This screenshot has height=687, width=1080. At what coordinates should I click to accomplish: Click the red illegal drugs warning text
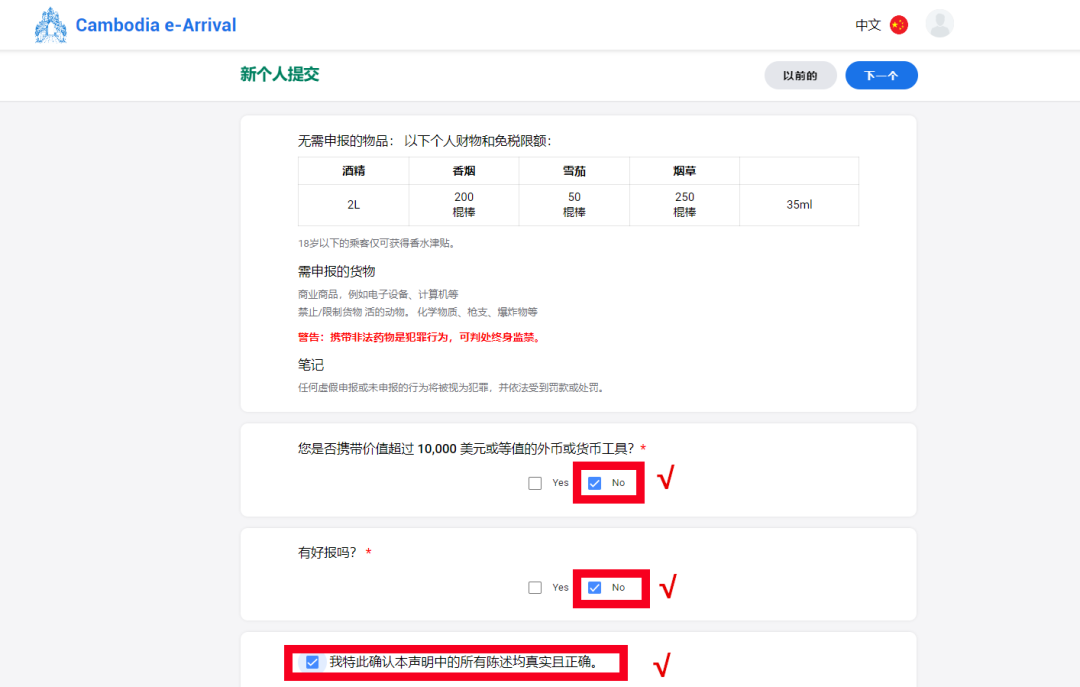419,337
